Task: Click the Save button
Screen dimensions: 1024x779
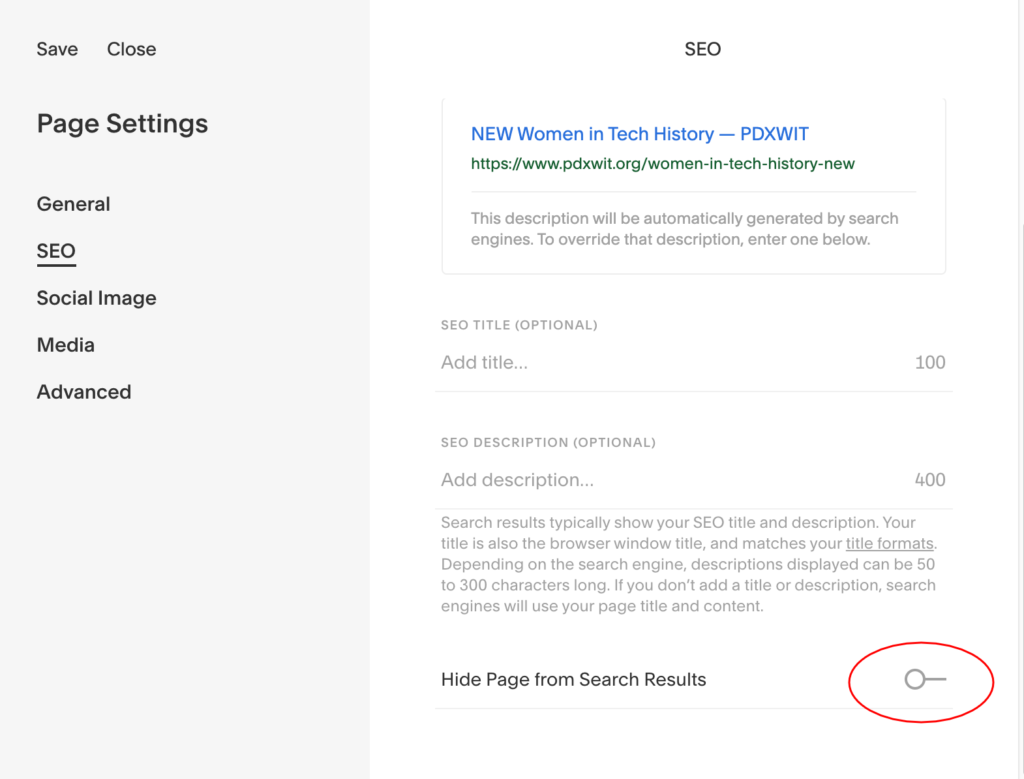Action: [x=57, y=49]
